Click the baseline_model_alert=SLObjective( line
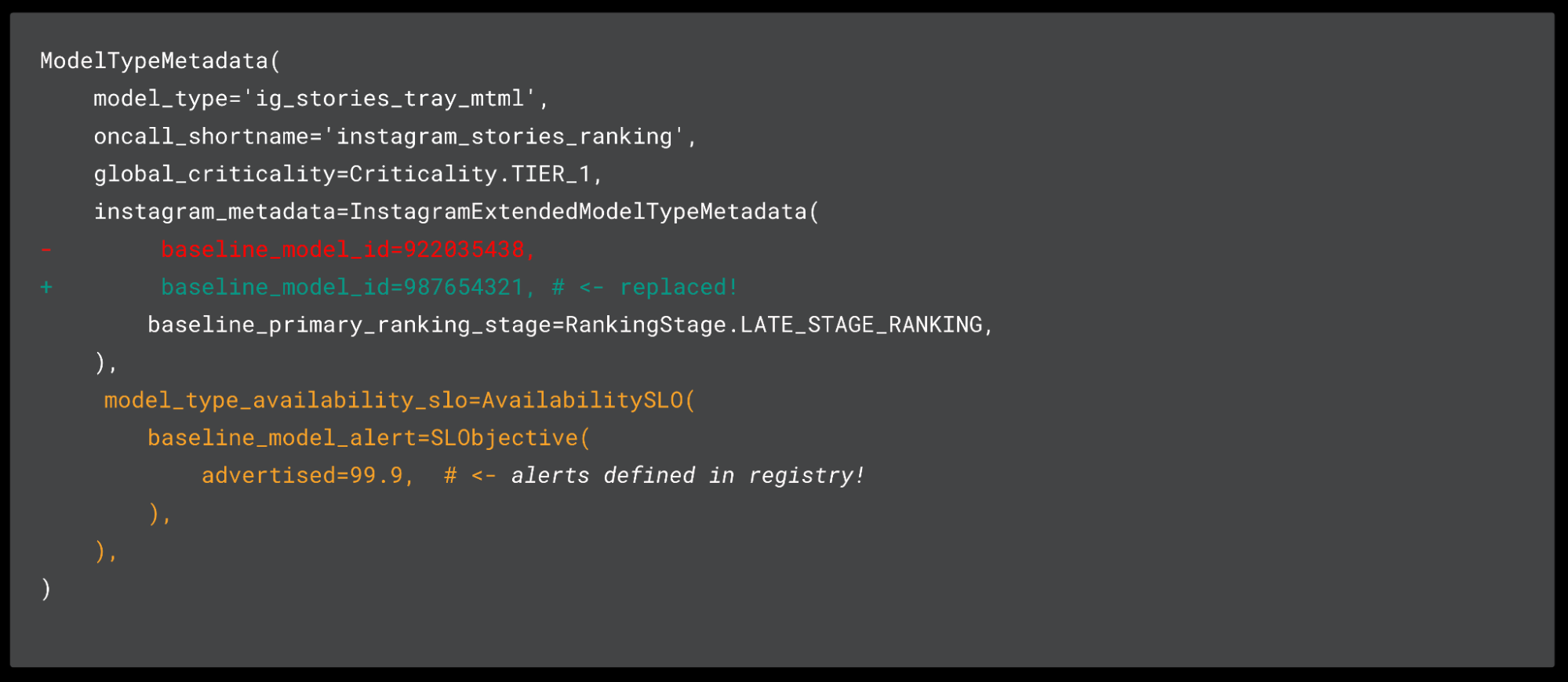1568x682 pixels. coord(368,437)
